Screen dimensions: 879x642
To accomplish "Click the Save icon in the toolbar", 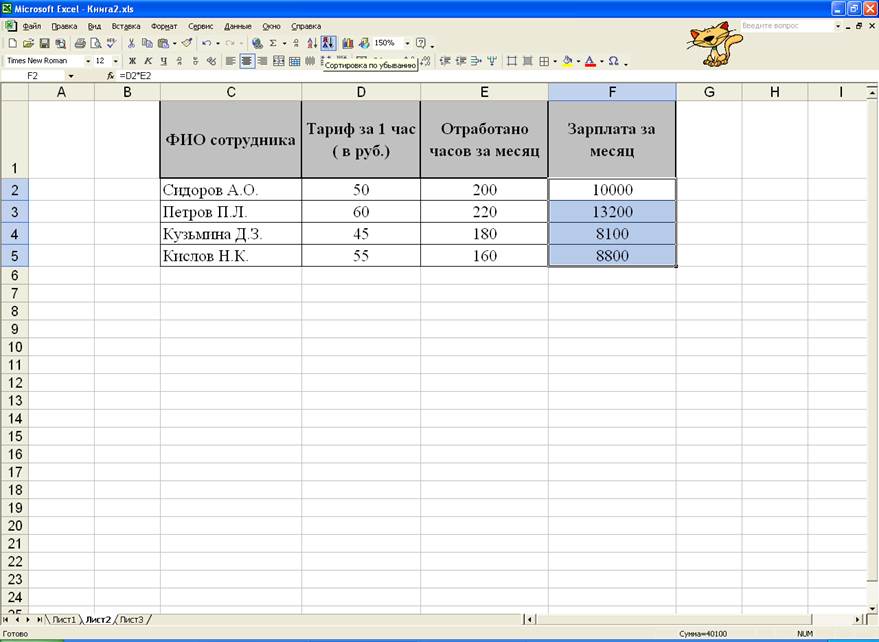I will (44, 44).
